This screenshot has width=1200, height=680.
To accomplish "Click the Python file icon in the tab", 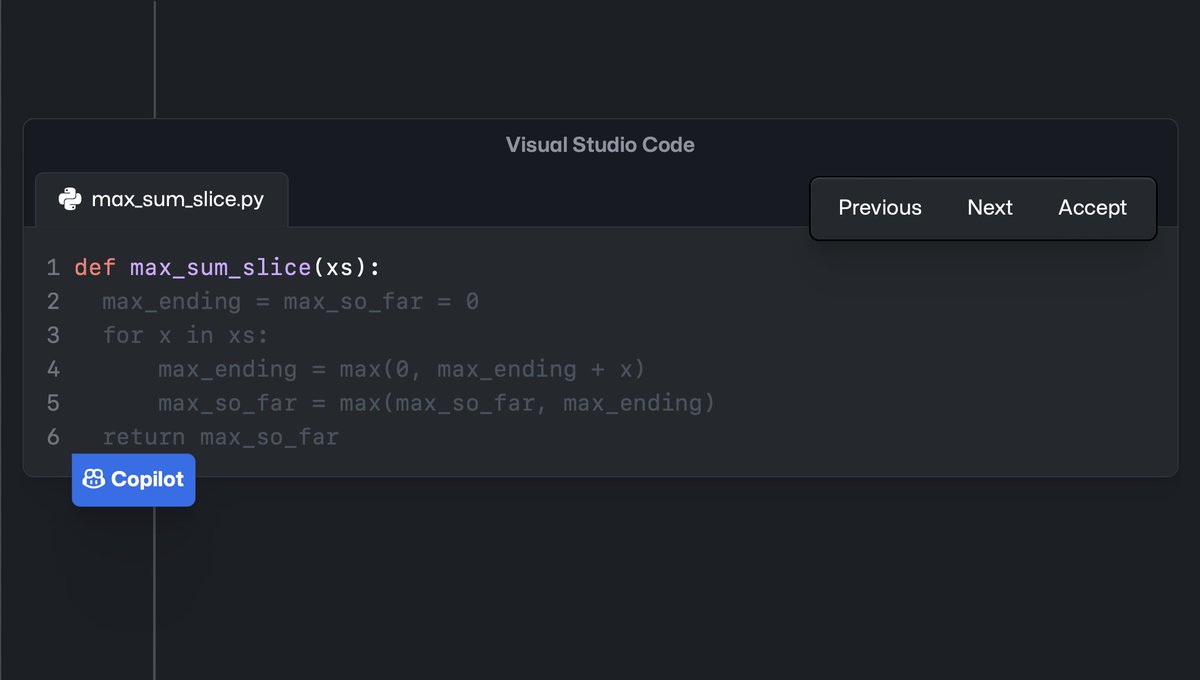I will [x=69, y=199].
